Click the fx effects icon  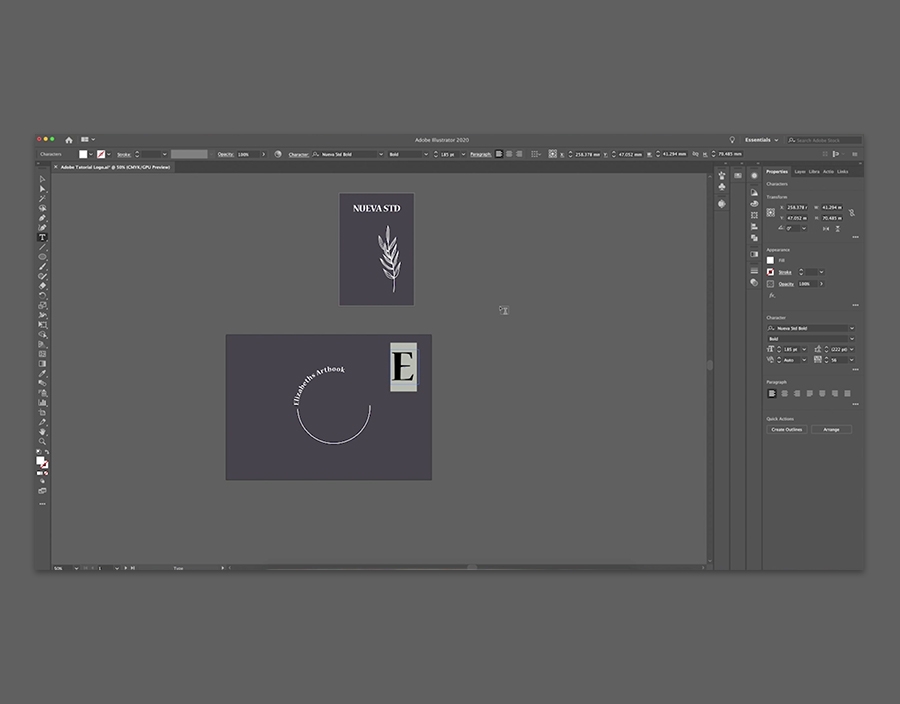coord(772,295)
